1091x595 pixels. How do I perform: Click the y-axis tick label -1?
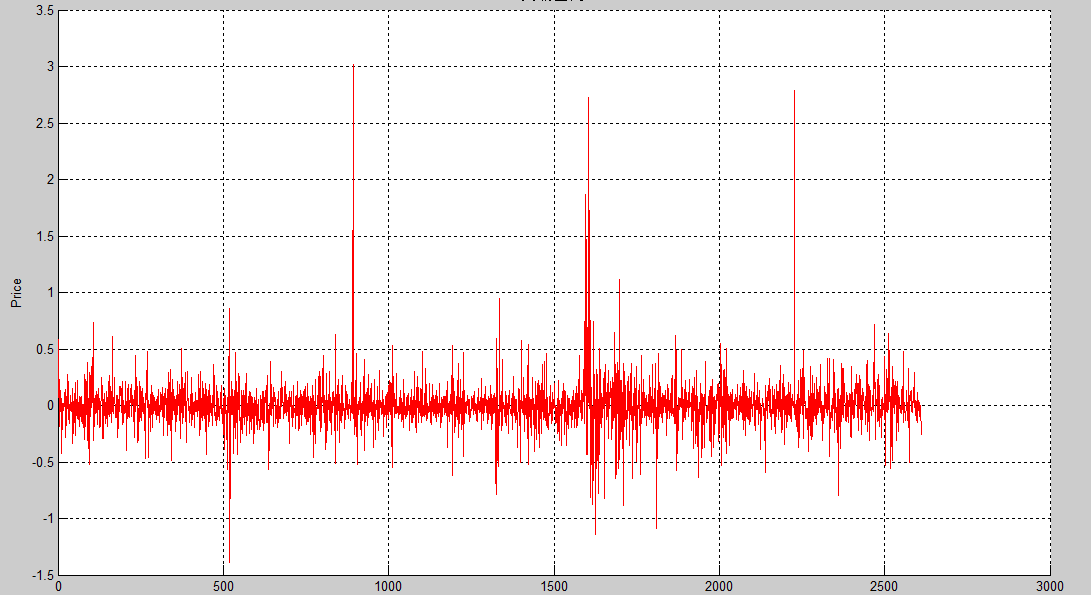[47, 519]
